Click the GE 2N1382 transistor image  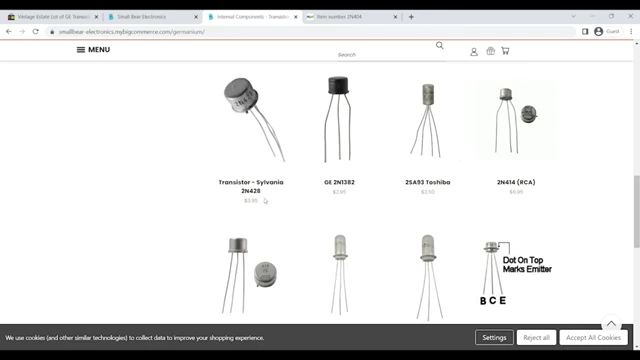point(338,120)
